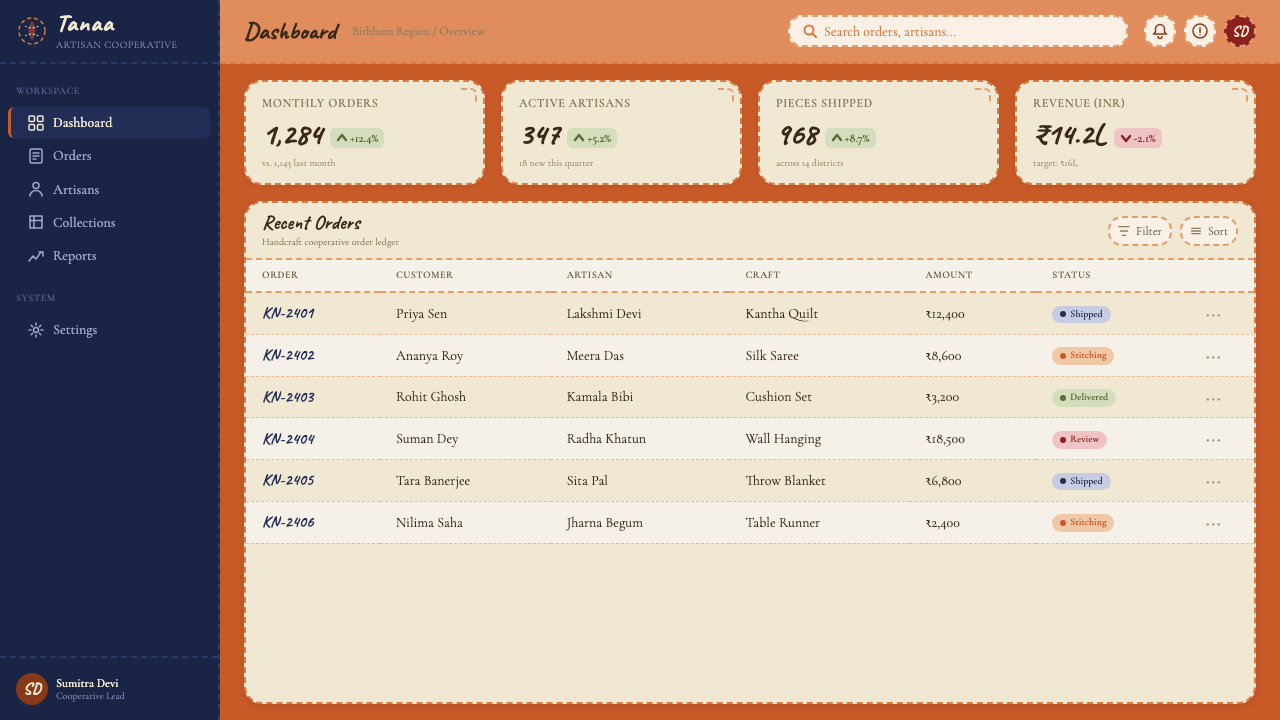The height and width of the screenshot is (720, 1280).
Task: Click the Pieces Shipped +8.7% trend badge
Action: coord(850,138)
